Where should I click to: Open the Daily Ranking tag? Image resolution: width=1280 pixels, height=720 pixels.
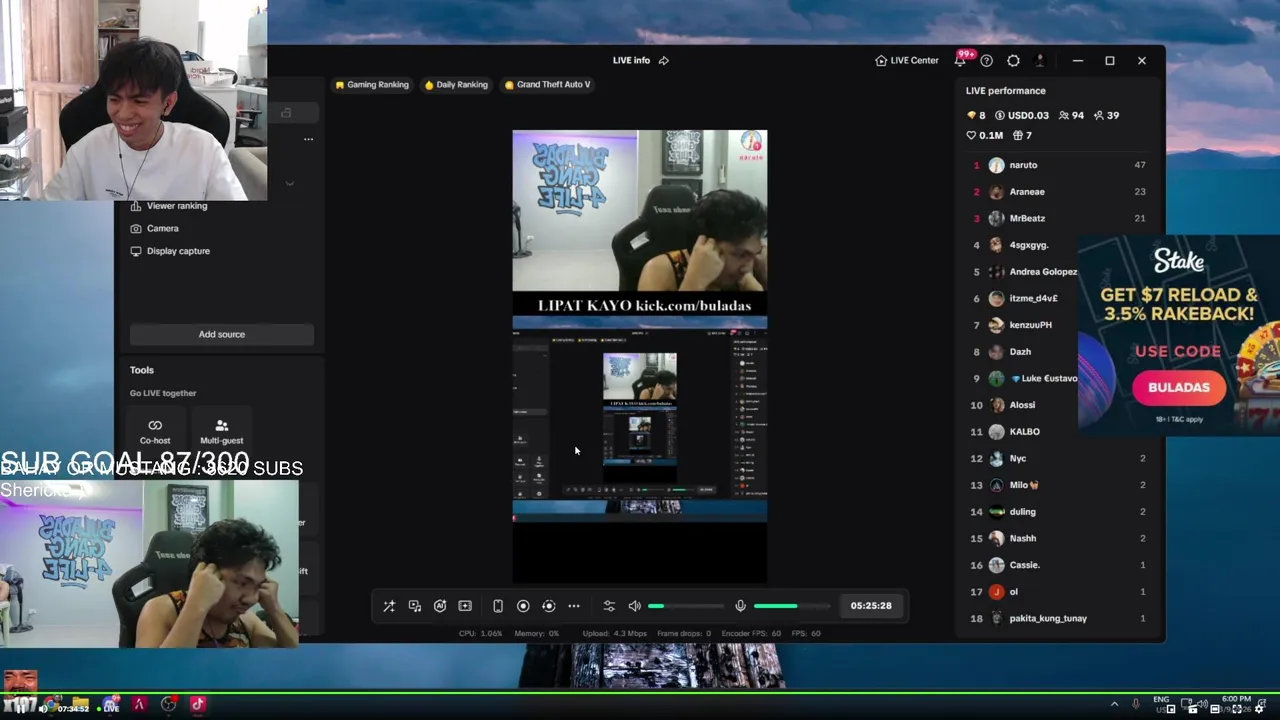456,85
